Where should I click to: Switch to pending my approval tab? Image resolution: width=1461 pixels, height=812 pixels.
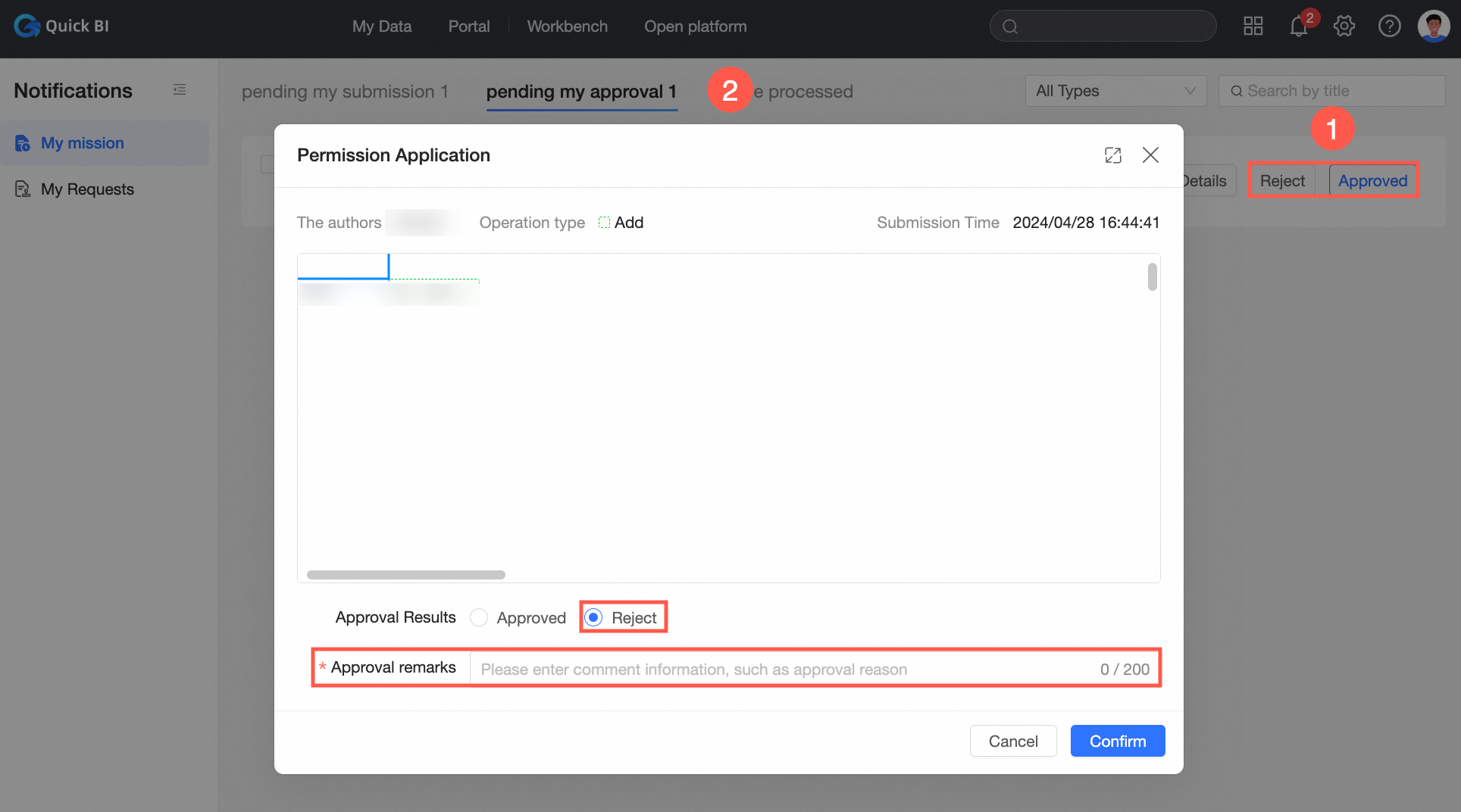(x=582, y=92)
